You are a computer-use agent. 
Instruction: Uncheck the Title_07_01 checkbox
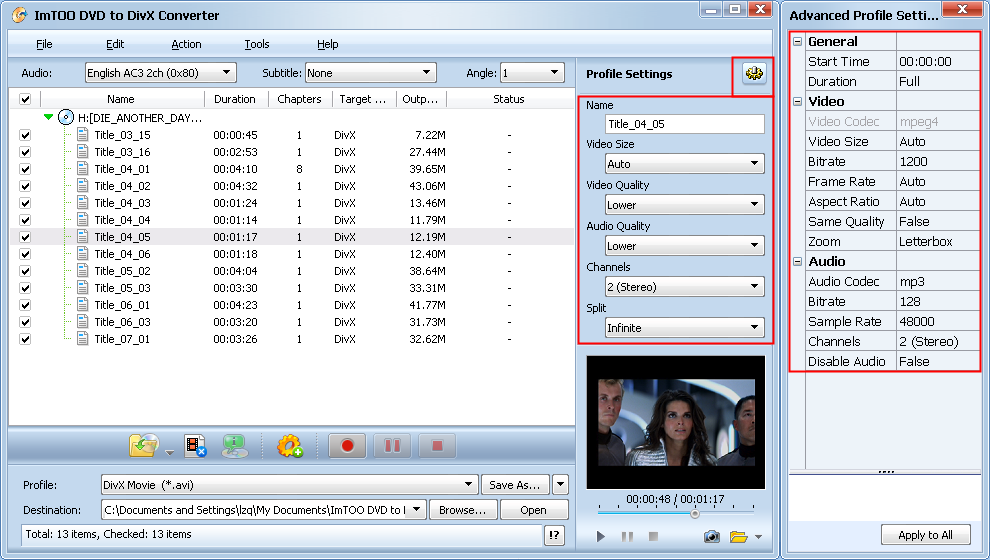(25, 340)
